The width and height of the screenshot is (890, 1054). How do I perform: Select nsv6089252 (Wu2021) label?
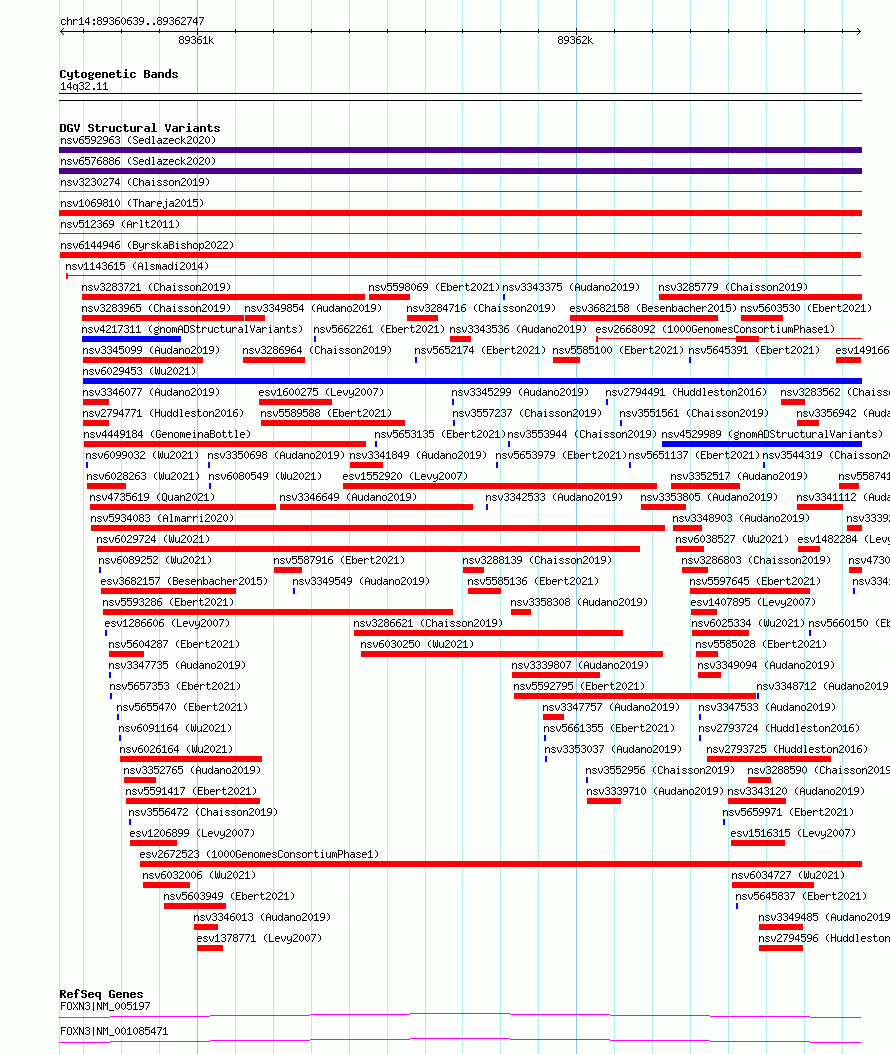pyautogui.click(x=155, y=560)
